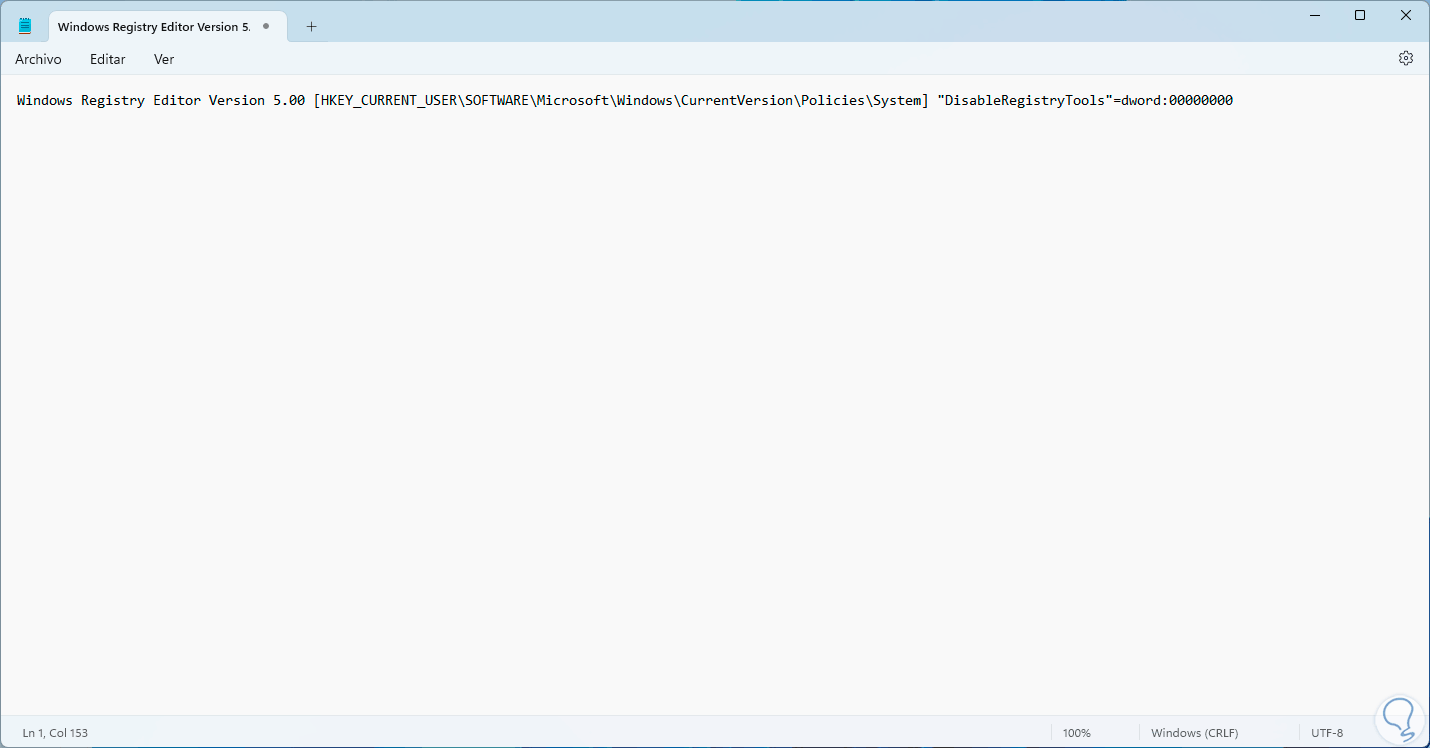Maximize the Notepad window
Viewport: 1430px width, 748px height.
(x=1360, y=15)
